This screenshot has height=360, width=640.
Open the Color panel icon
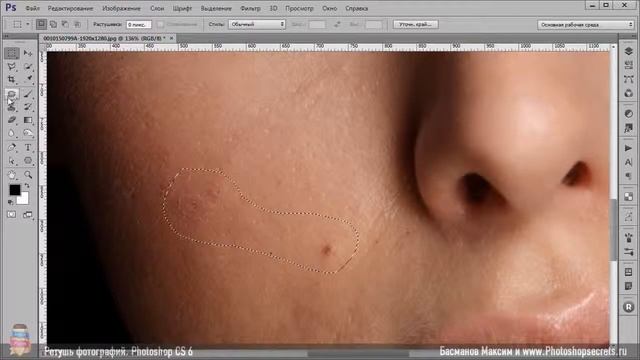pos(628,93)
